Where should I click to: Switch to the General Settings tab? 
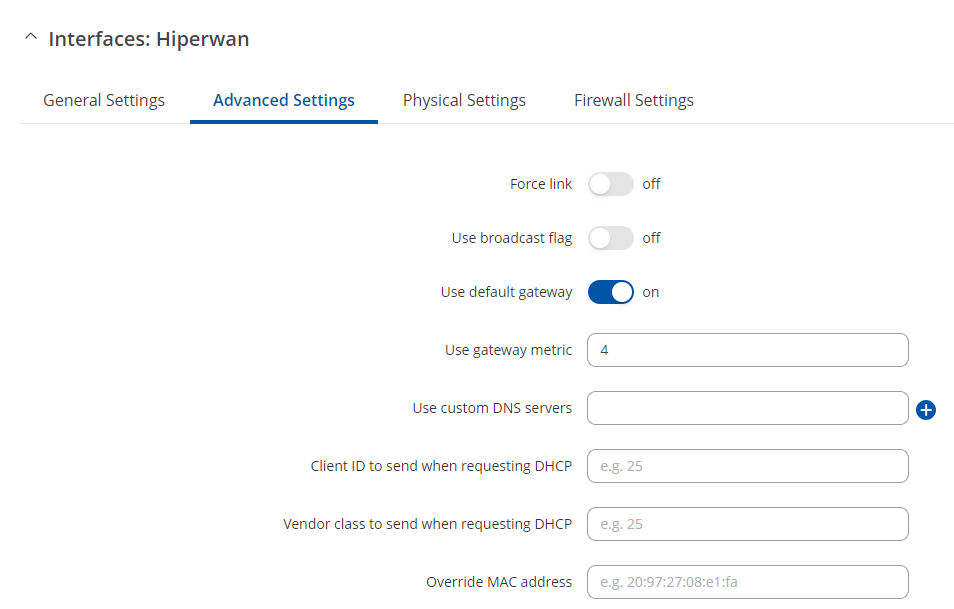(104, 100)
